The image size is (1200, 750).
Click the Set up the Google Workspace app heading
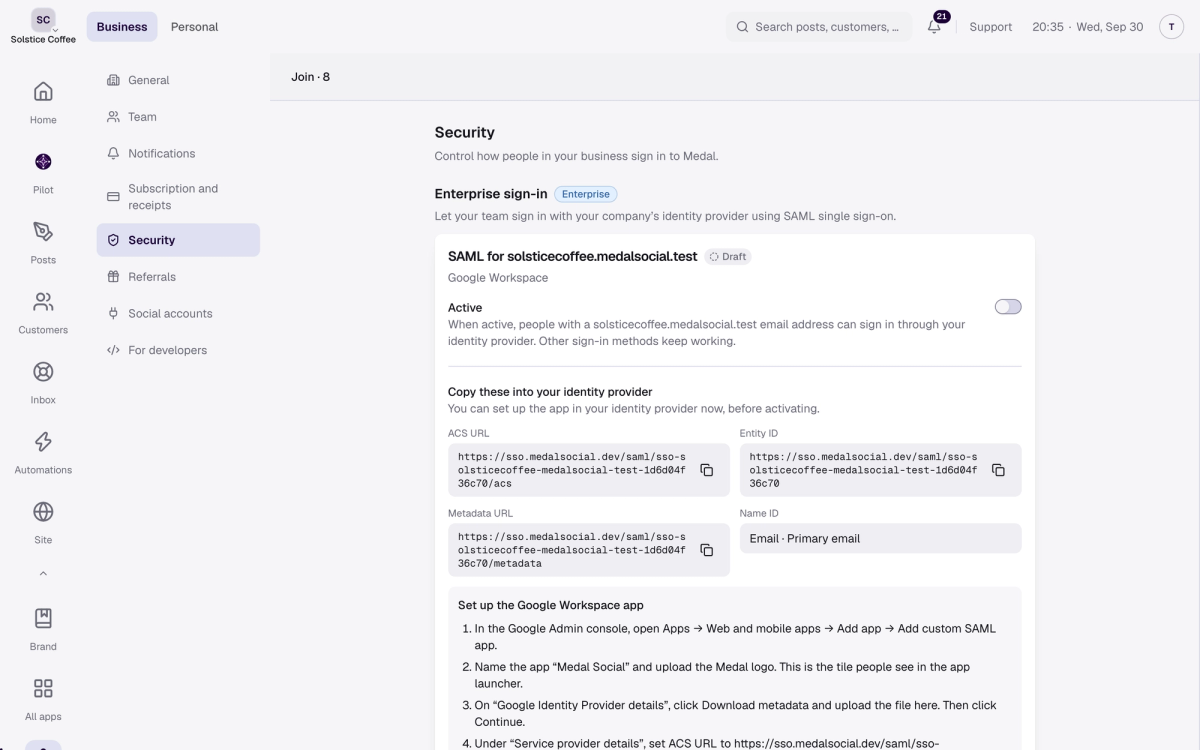pos(551,605)
